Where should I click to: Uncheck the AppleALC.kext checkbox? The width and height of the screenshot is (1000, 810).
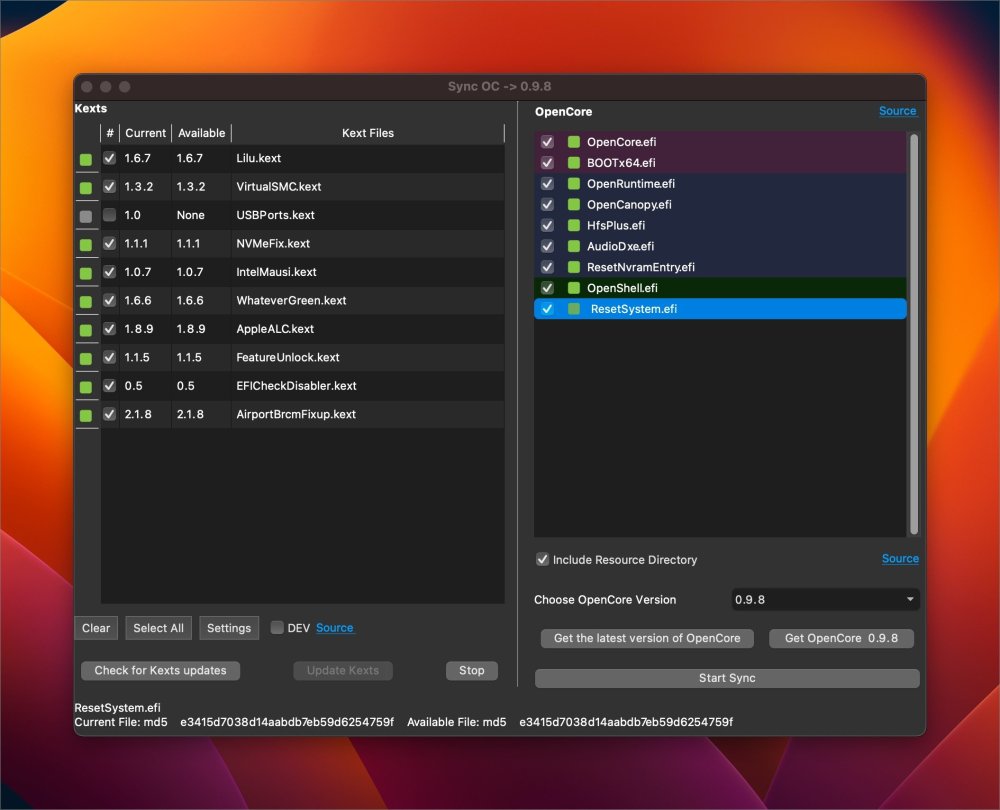(110, 328)
